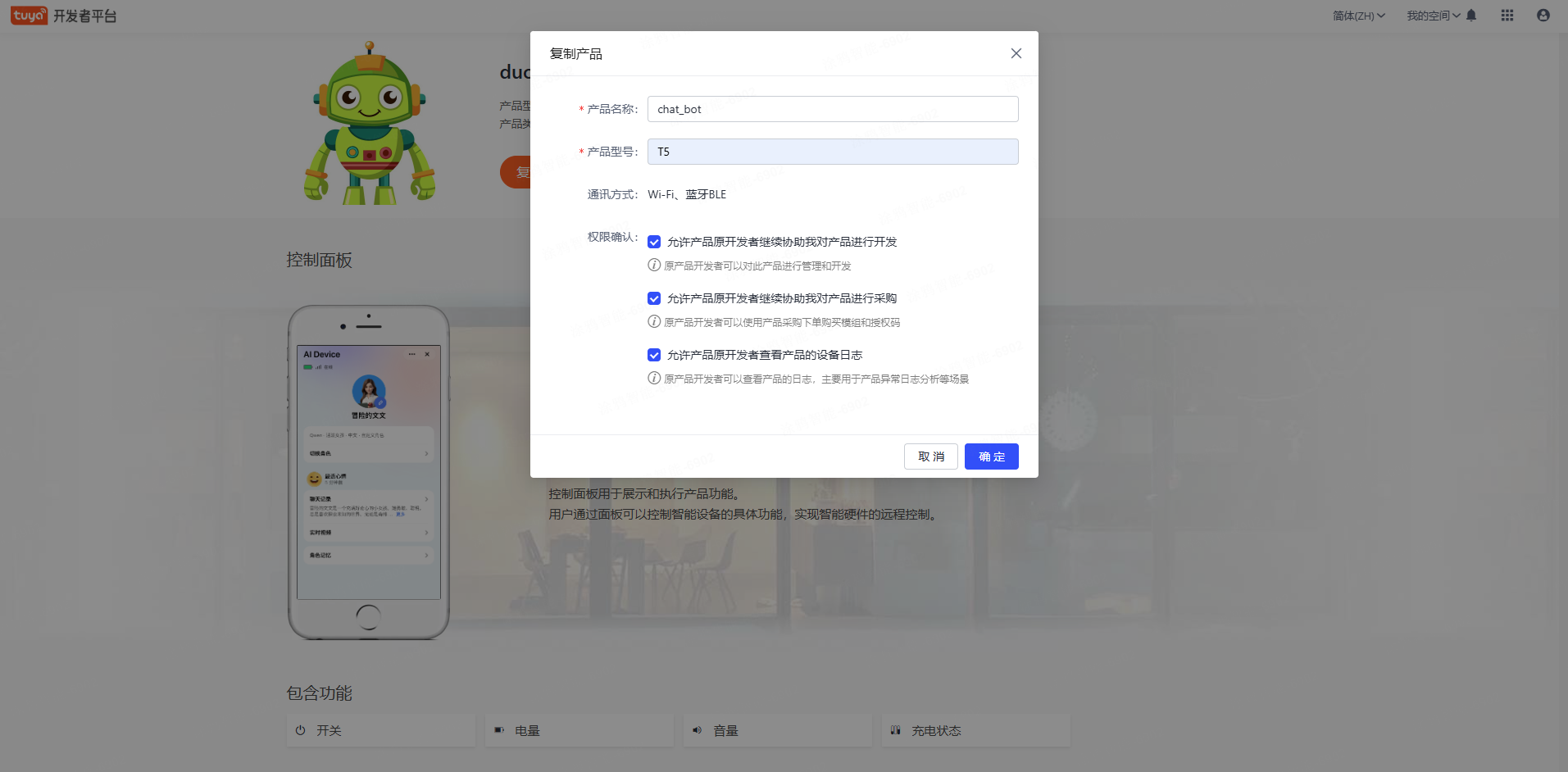This screenshot has width=1568, height=772.
Task: Click the Wi-Fi、蓝牙BLE communication text
Action: [687, 194]
